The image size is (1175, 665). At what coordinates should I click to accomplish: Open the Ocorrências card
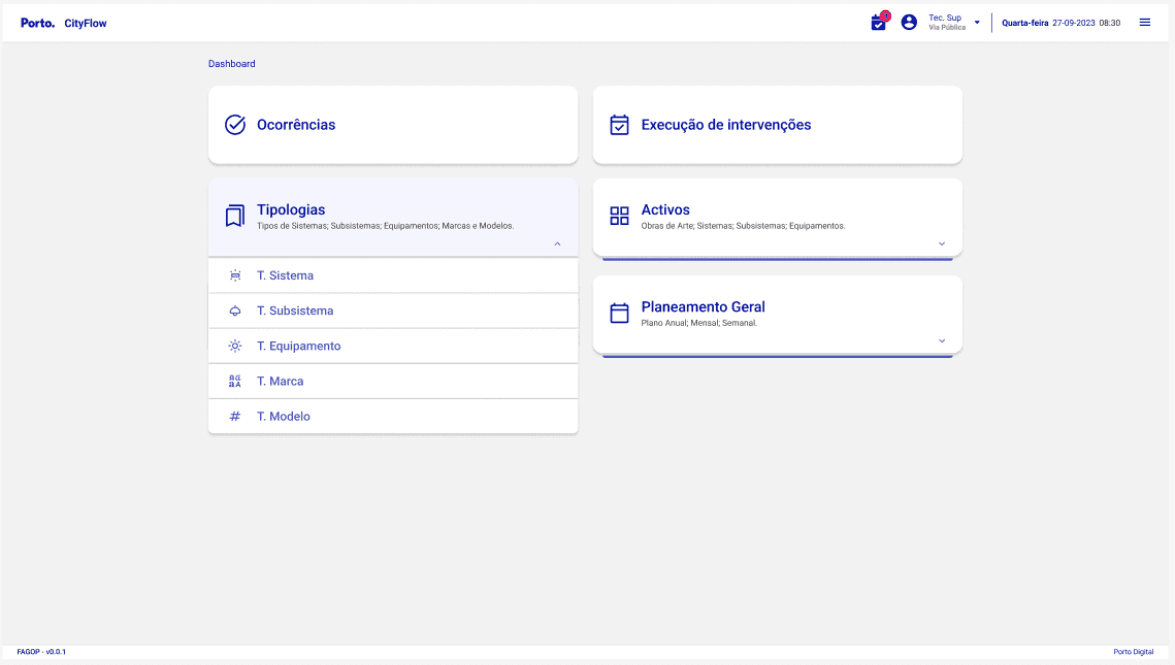(393, 124)
